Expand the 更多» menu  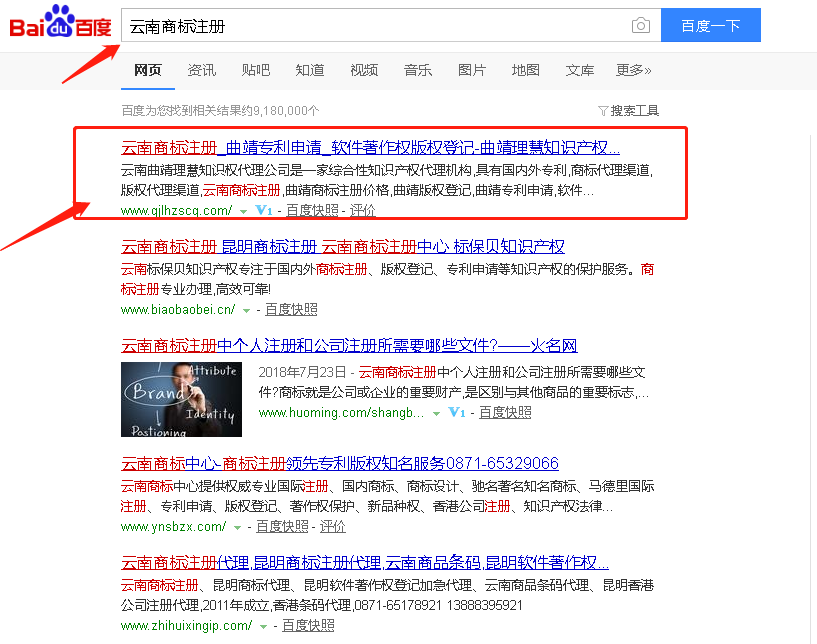[634, 70]
